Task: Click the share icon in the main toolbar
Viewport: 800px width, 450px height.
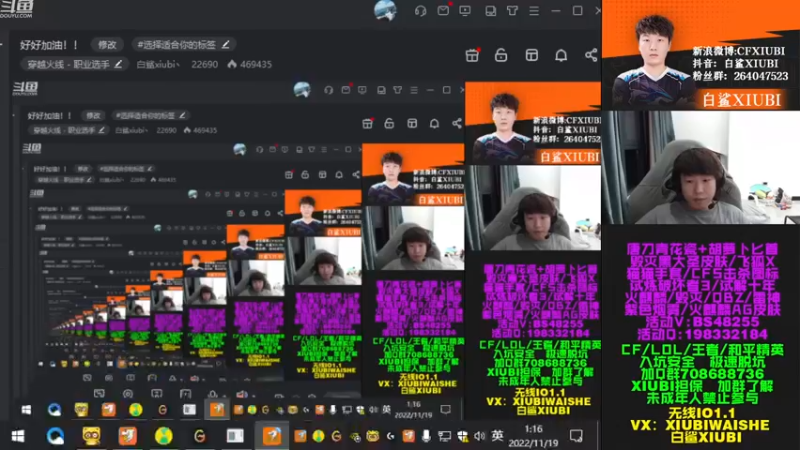Action: click(591, 55)
